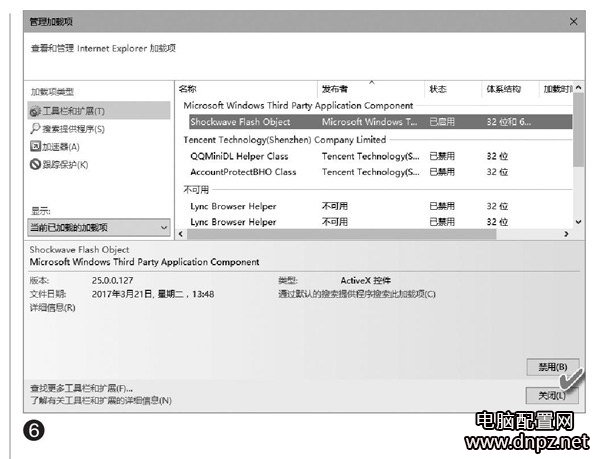This screenshot has width=600, height=459.
Task: Click the list's vertical scroll up arrow
Action: tap(579, 88)
